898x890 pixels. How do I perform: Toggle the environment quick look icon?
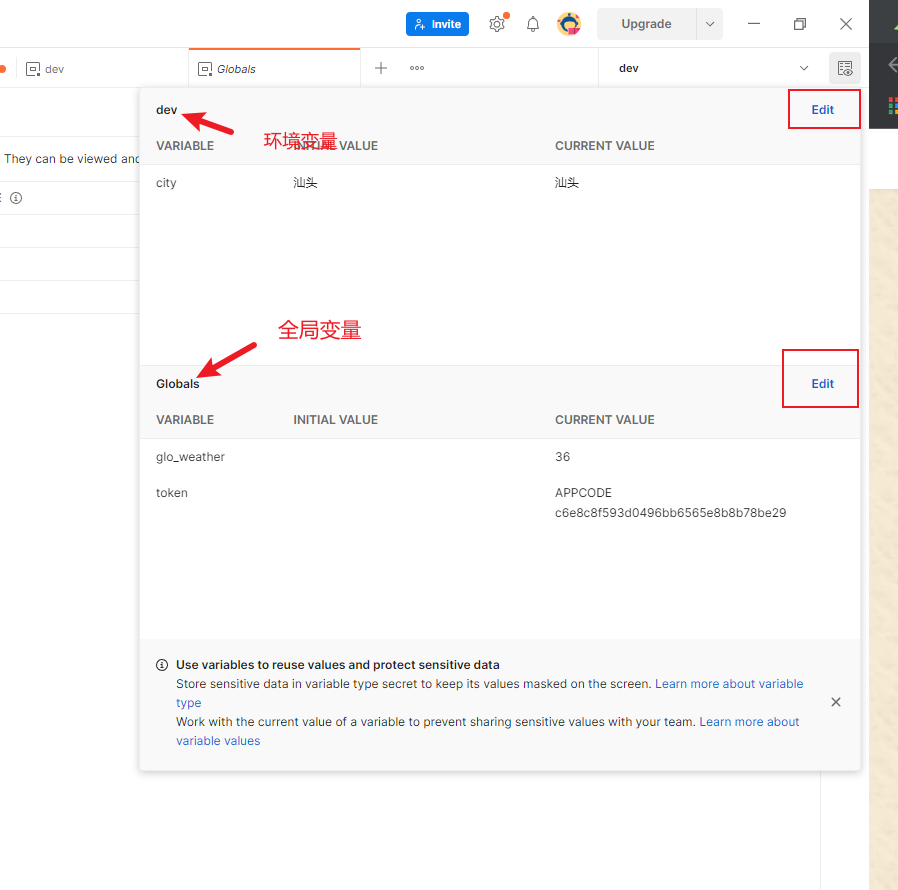pyautogui.click(x=845, y=68)
